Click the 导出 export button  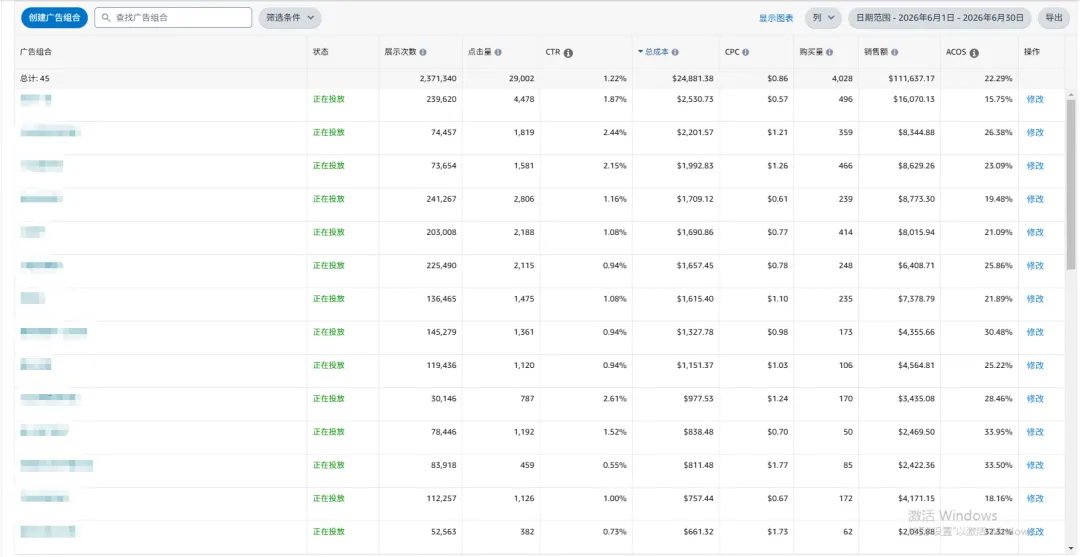[1054, 18]
